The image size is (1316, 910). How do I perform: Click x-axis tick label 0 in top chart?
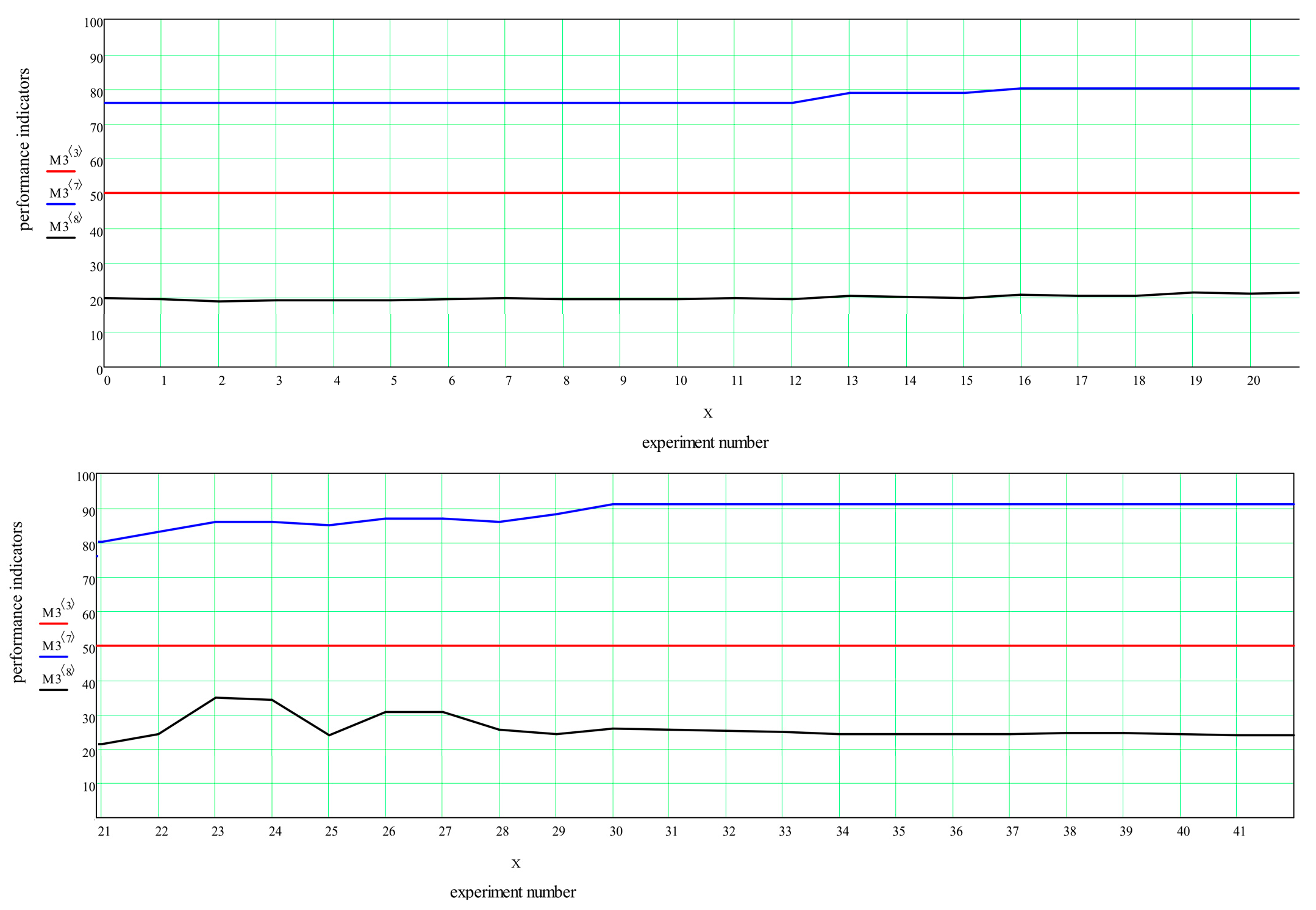(x=107, y=381)
